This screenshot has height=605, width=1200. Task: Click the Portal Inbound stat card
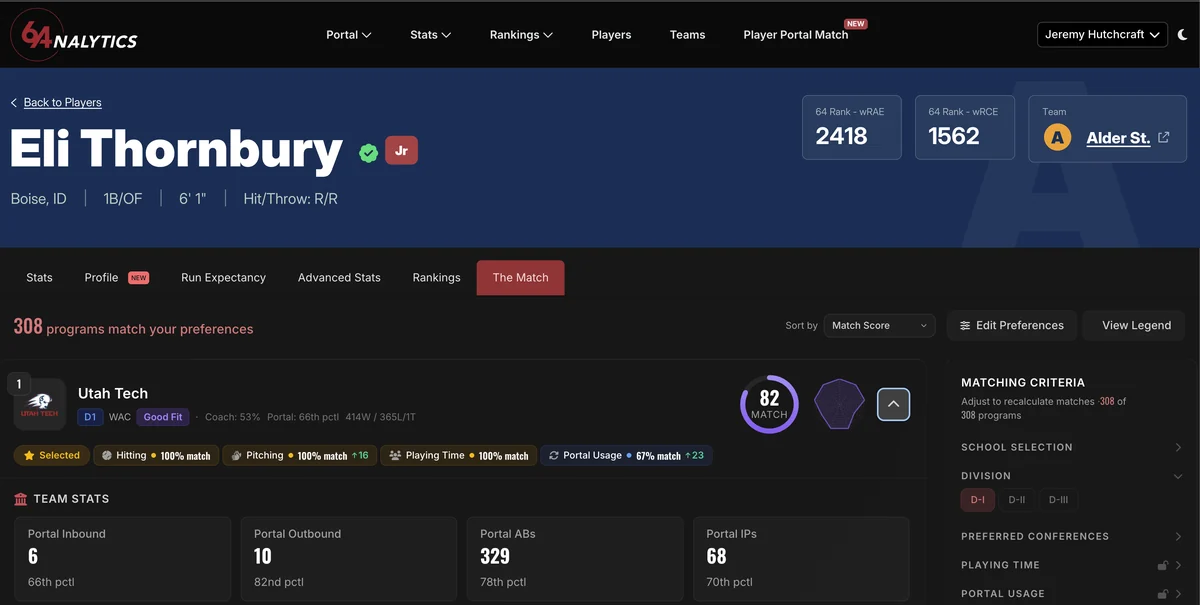[x=122, y=558]
